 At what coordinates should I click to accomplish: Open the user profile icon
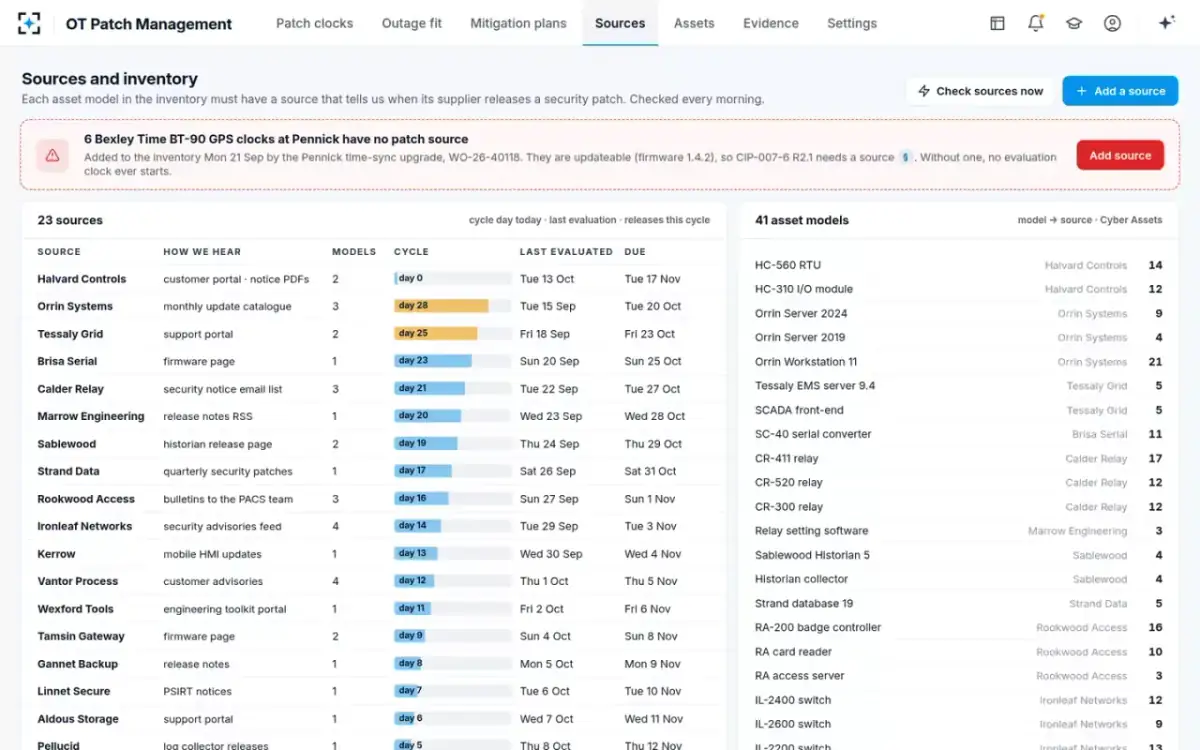click(x=1112, y=23)
